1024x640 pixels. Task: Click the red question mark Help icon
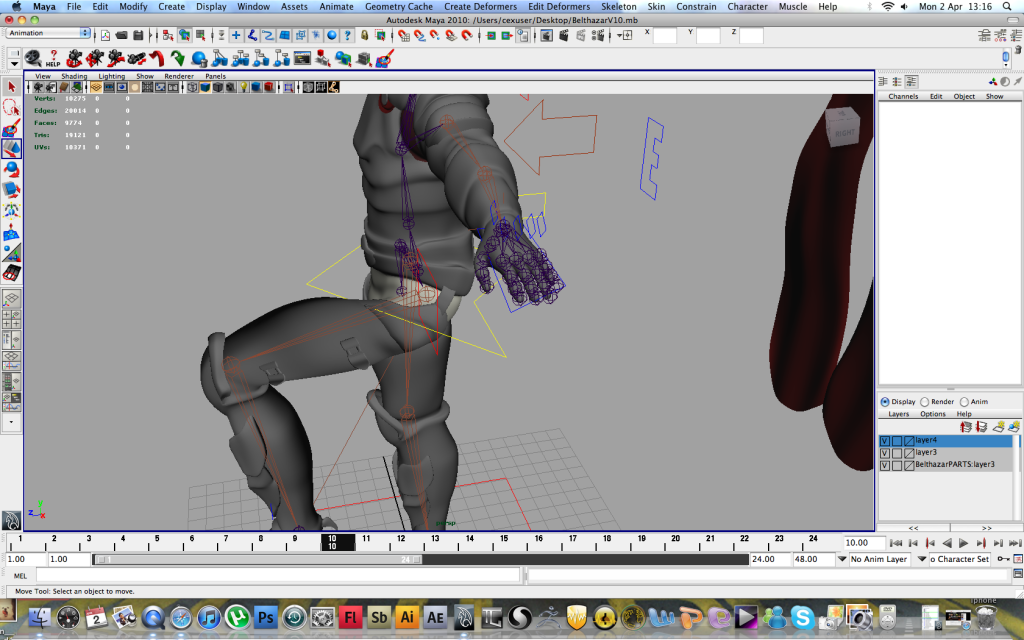point(53,58)
